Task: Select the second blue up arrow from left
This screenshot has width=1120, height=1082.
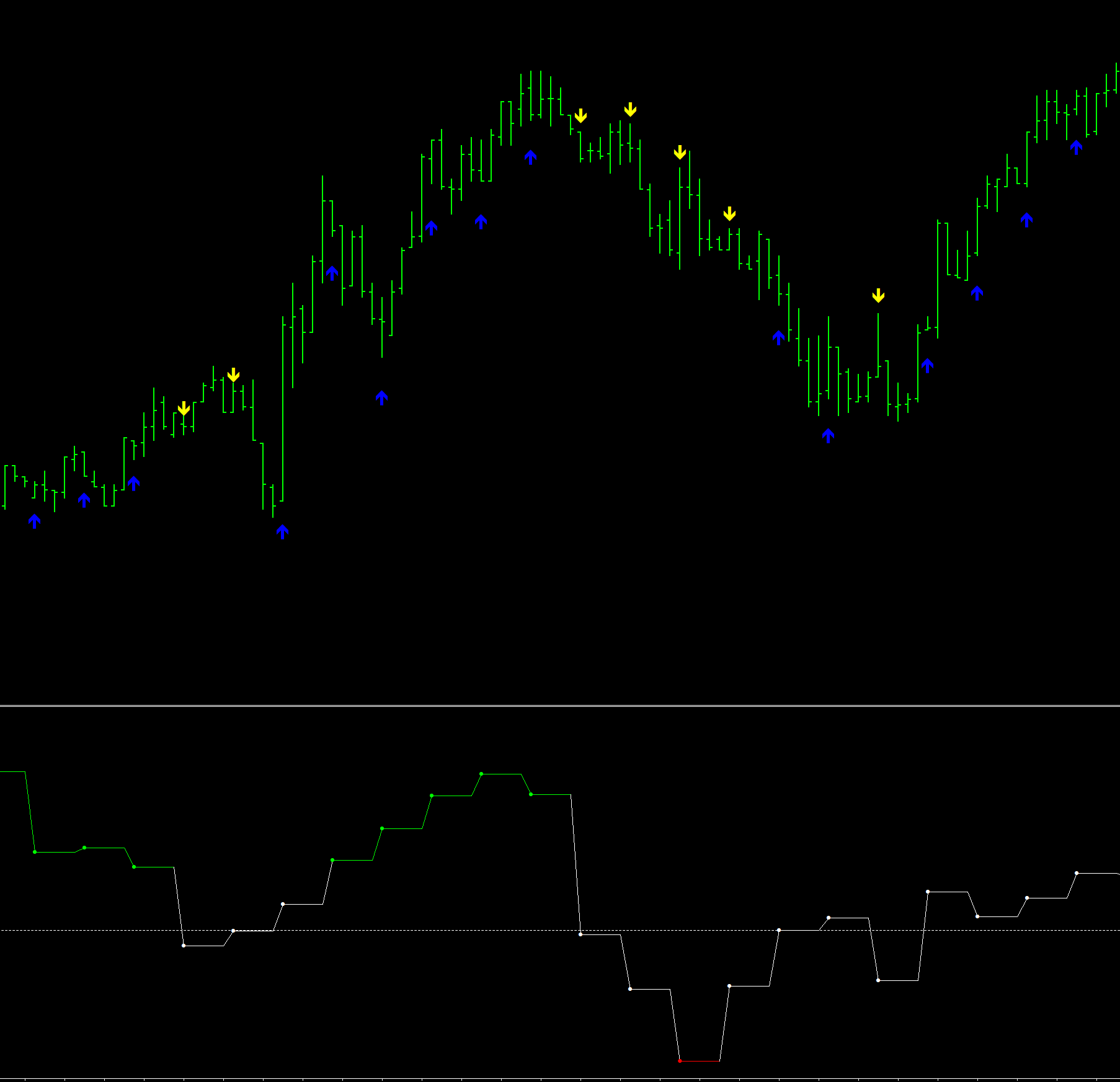Action: point(84,500)
